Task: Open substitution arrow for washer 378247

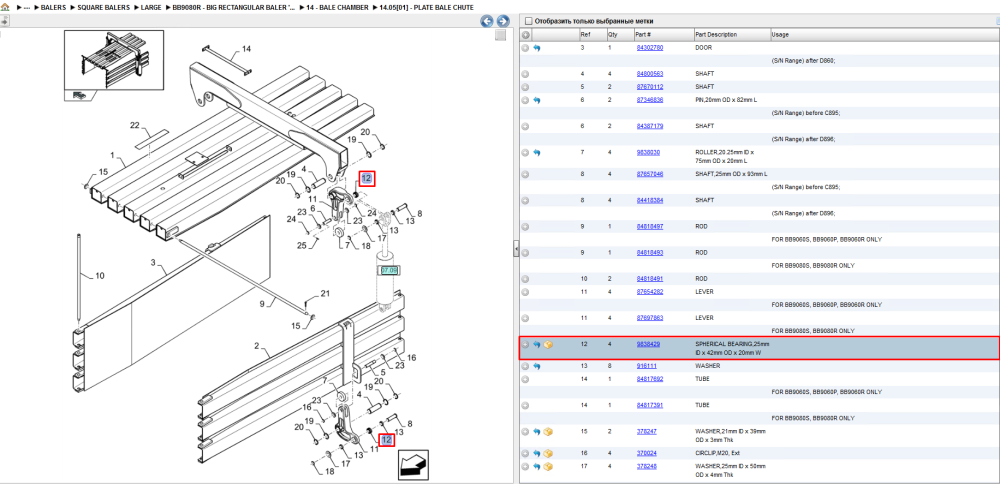Action: [x=536, y=432]
